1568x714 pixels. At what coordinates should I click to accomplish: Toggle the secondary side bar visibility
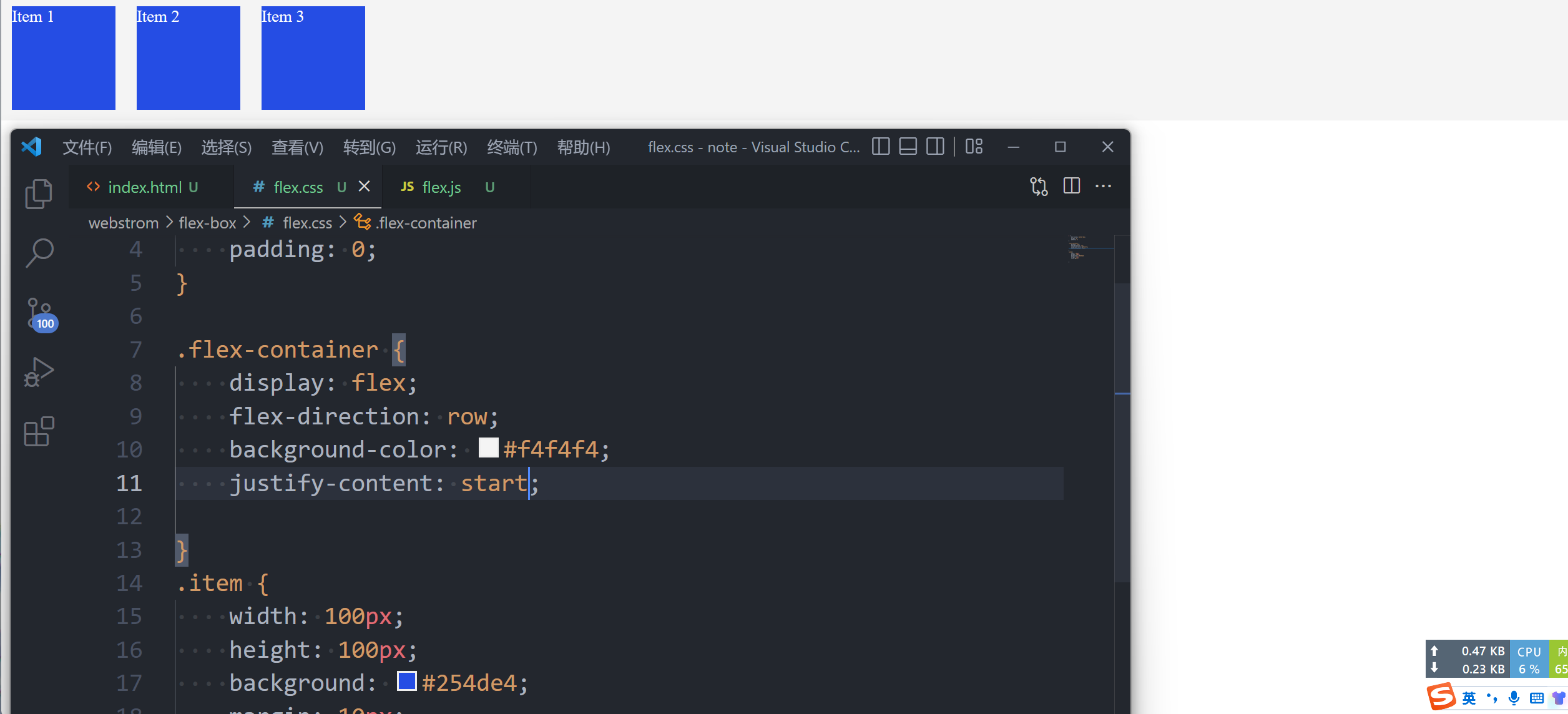click(935, 147)
